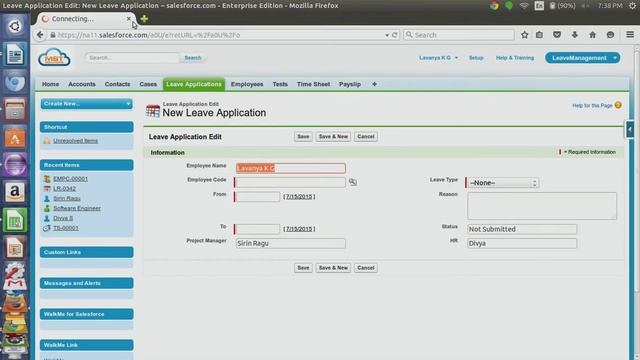Open the bookmarks list icon
The width and height of the screenshot is (640, 360).
click(x=539, y=35)
